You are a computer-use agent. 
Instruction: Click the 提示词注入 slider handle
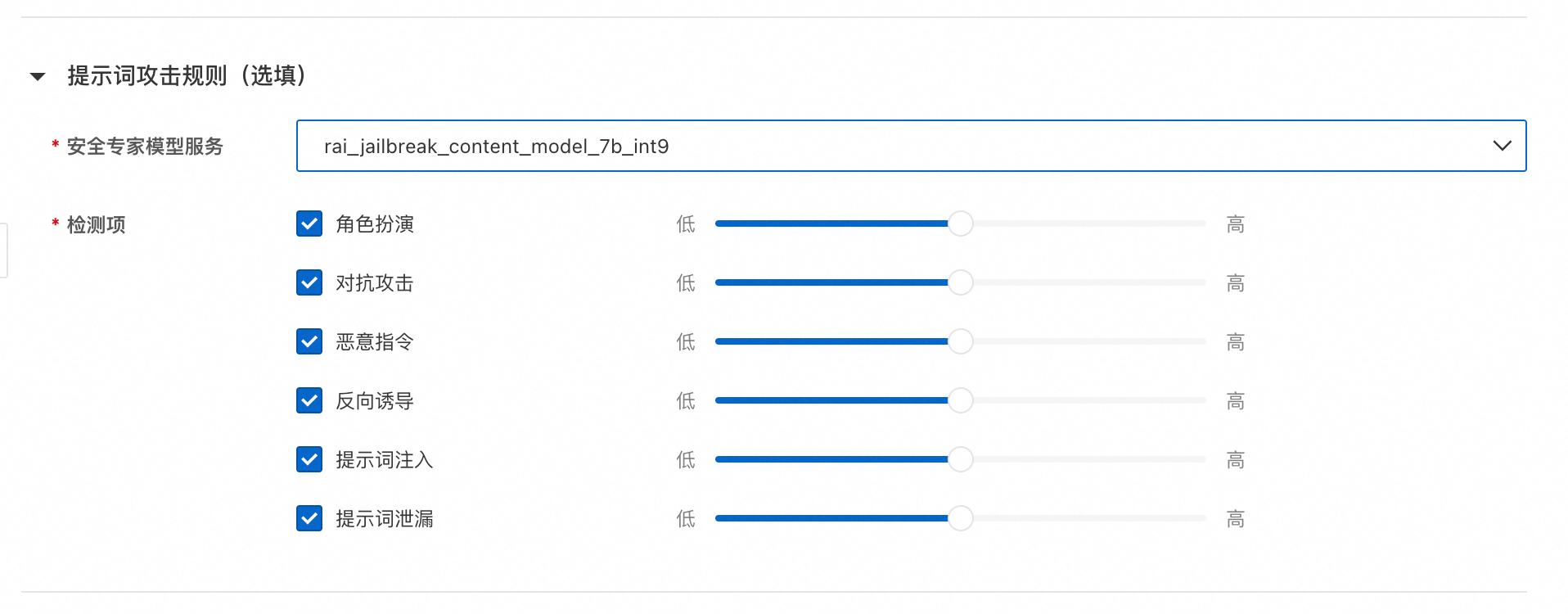pyautogui.click(x=960, y=459)
